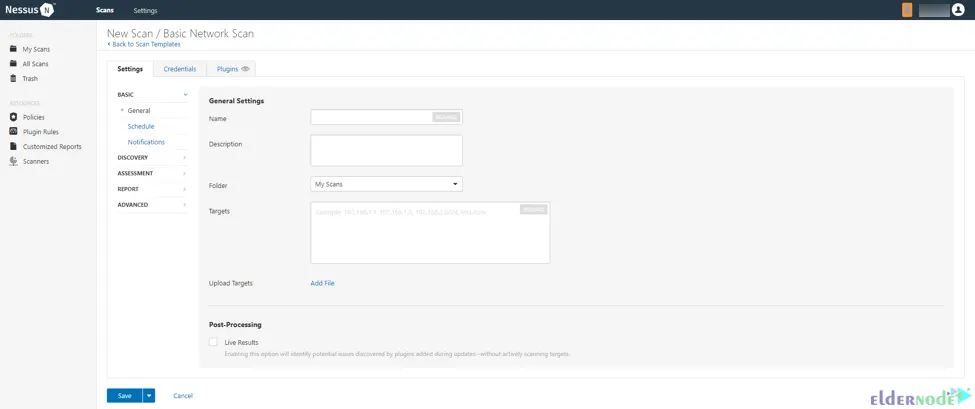
Task: Click the Plugin Rules icon
Action: pos(13,132)
